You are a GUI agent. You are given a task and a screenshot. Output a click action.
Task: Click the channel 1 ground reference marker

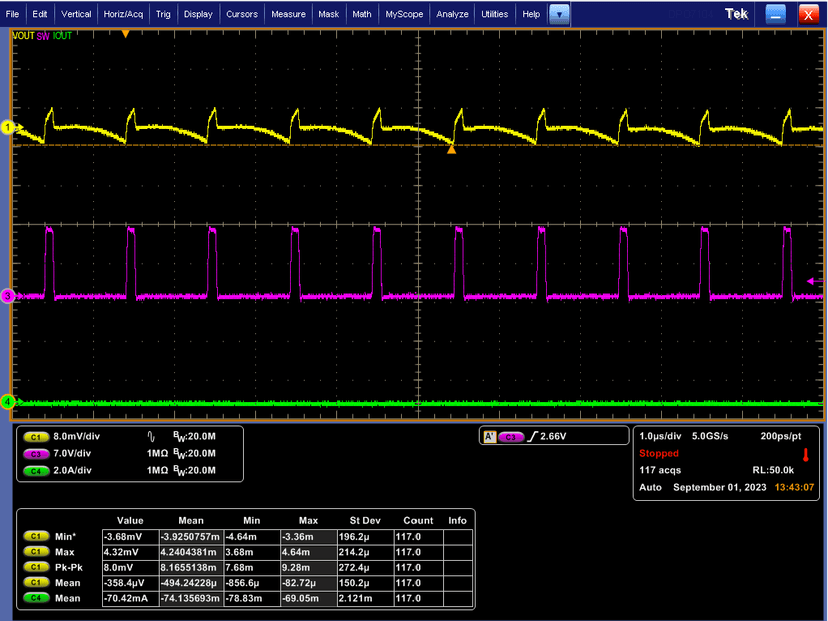(x=6, y=128)
